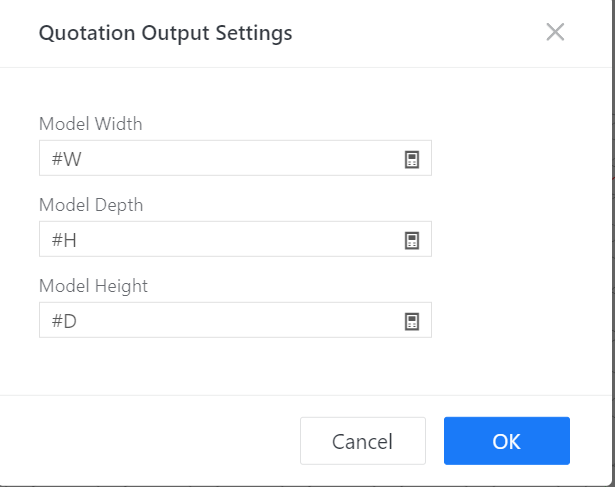615x487 pixels.
Task: Place cursor on the #D value text
Action: tap(63, 321)
